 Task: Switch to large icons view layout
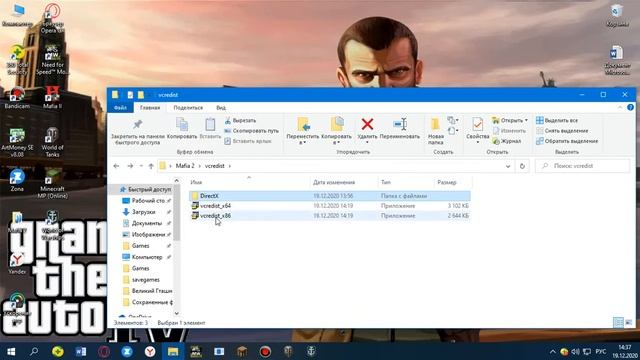click(629, 323)
